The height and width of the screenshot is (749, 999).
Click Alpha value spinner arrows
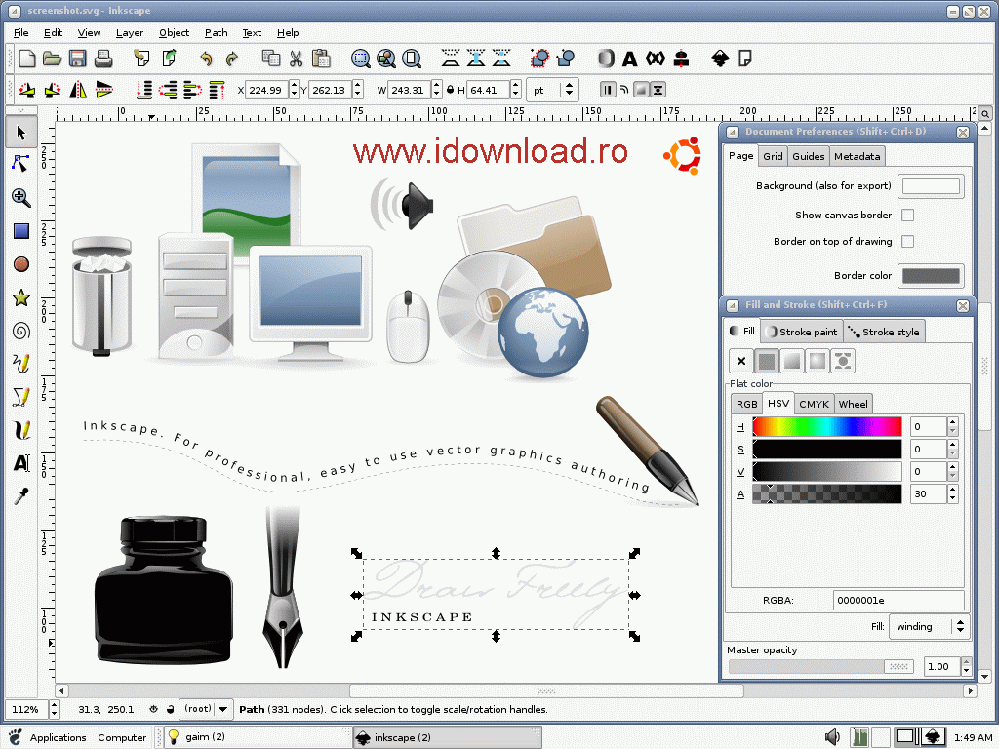pyautogui.click(x=952, y=494)
